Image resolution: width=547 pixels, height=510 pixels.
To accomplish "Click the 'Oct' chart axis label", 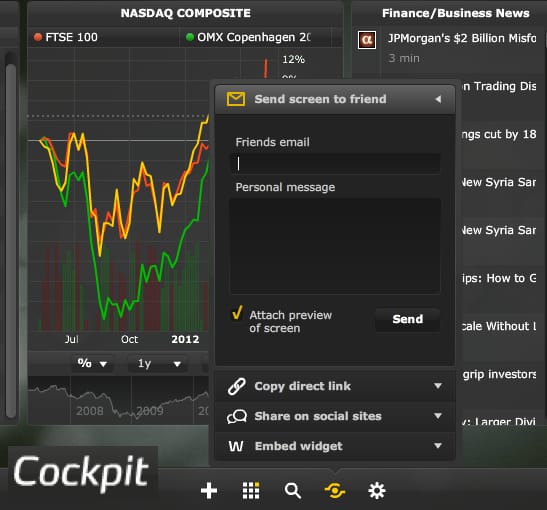I will [129, 339].
